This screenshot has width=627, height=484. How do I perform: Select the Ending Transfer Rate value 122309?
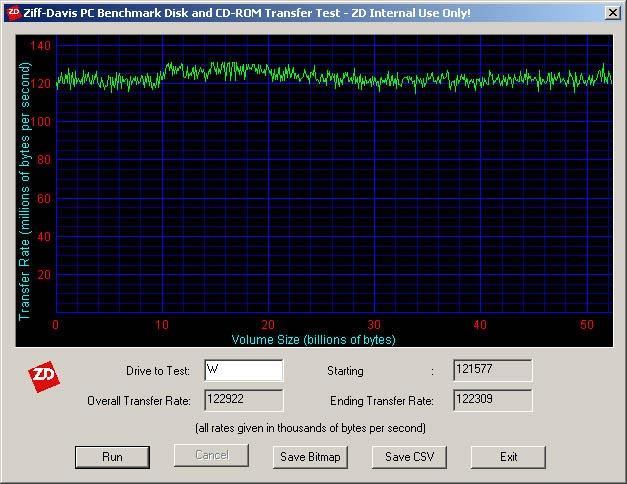tap(493, 400)
